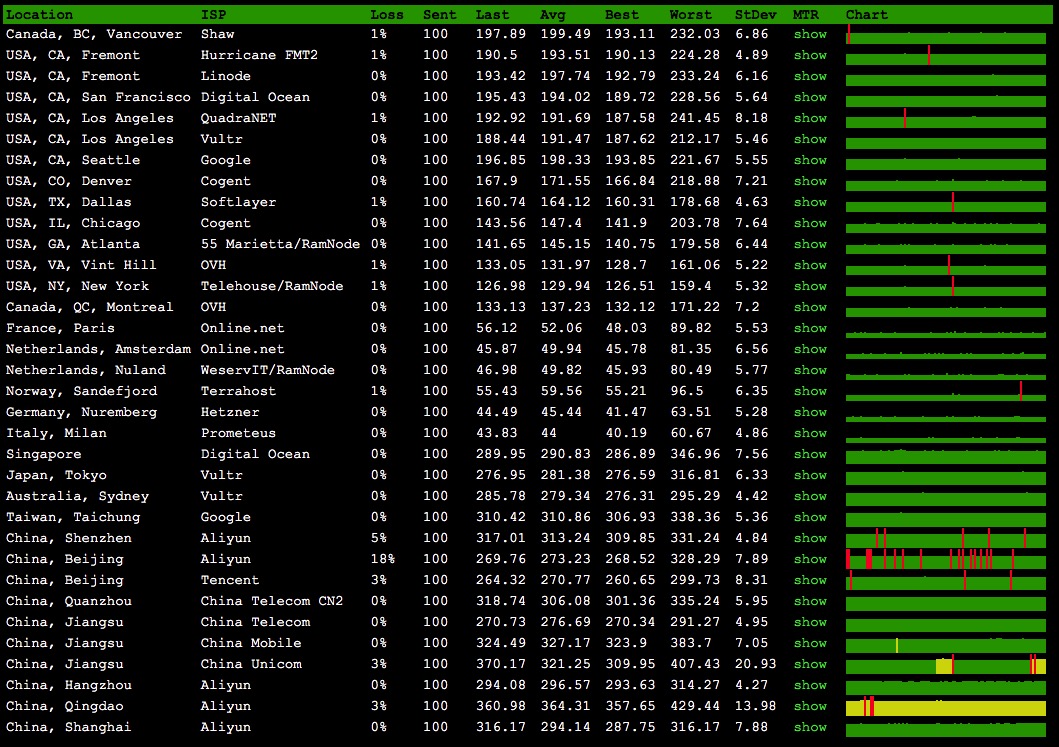Show MTR for Amsterdam Online.net
This screenshot has width=1059, height=747.
point(810,349)
